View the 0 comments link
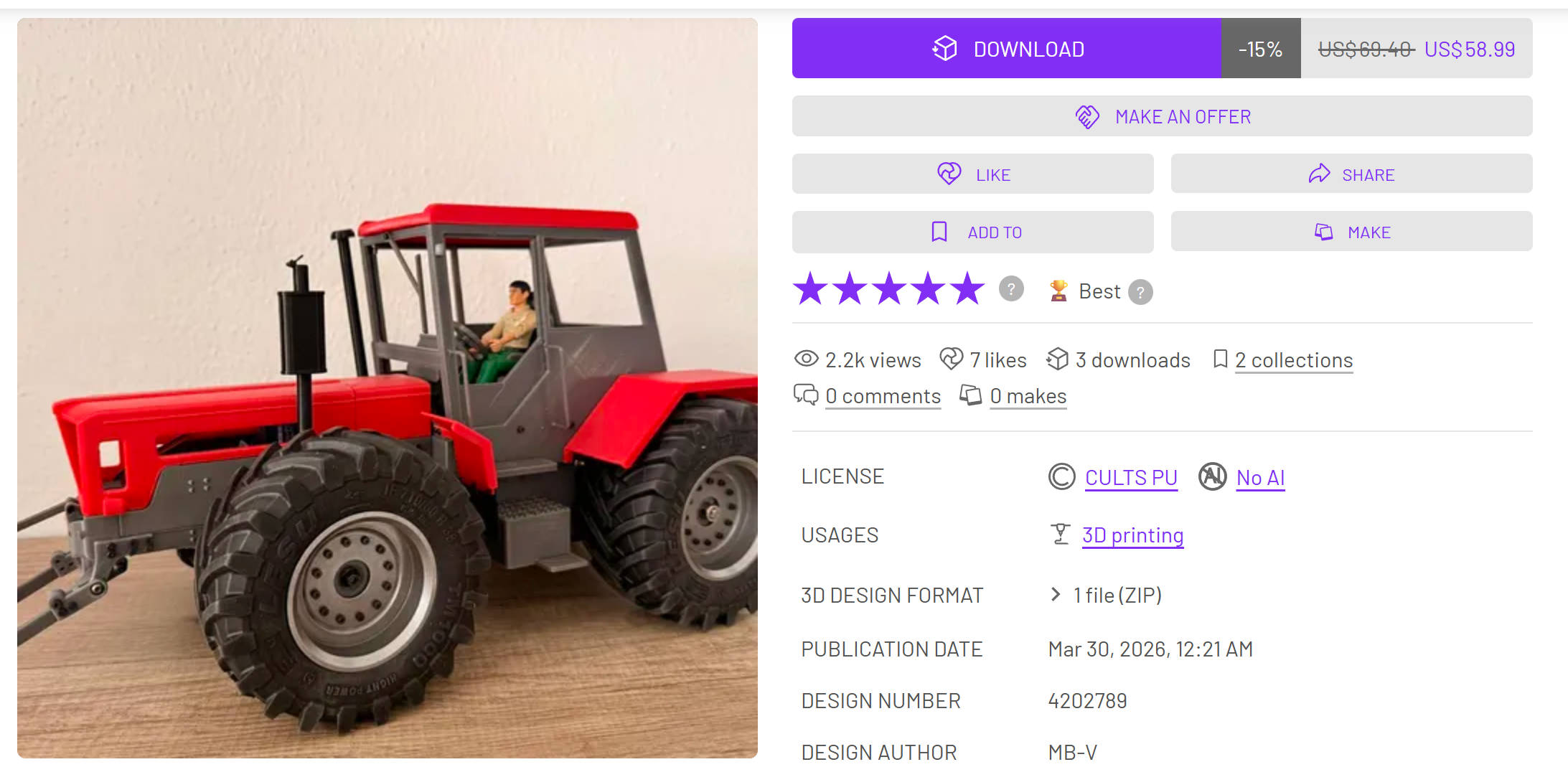This screenshot has width=1568, height=767. [x=883, y=396]
